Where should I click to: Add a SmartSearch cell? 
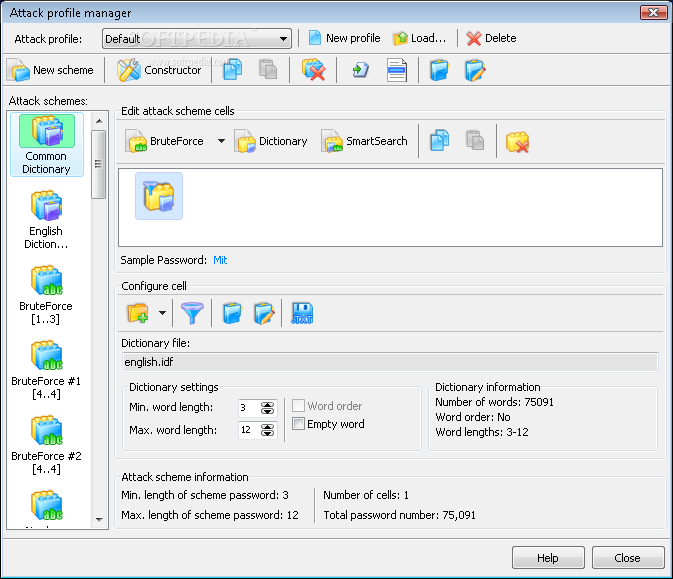coord(365,141)
